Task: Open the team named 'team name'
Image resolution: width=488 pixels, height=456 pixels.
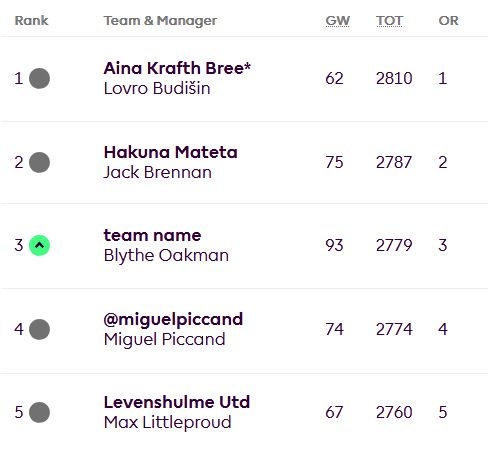Action: coord(152,236)
